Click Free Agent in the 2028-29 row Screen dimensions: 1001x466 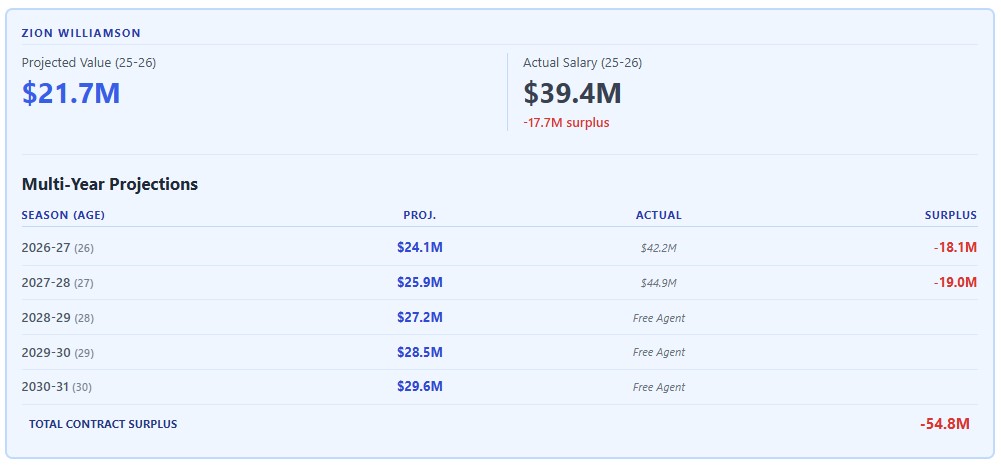(x=659, y=318)
